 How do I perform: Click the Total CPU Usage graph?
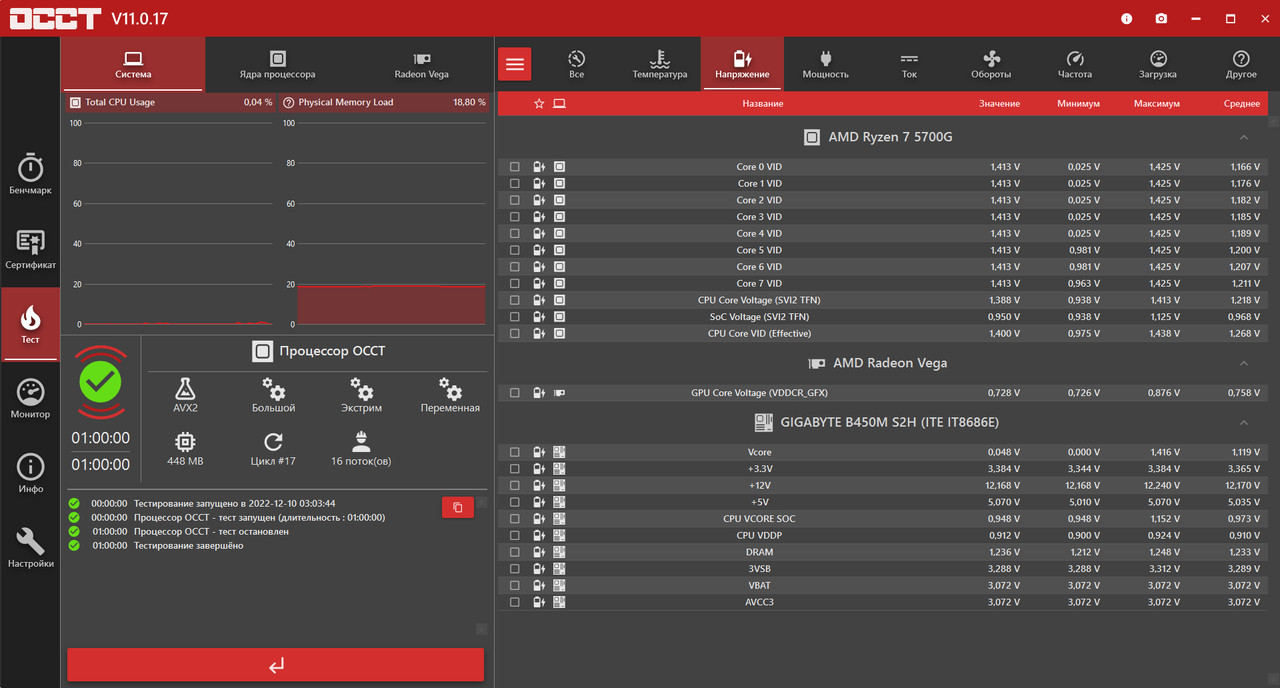pyautogui.click(x=170, y=223)
